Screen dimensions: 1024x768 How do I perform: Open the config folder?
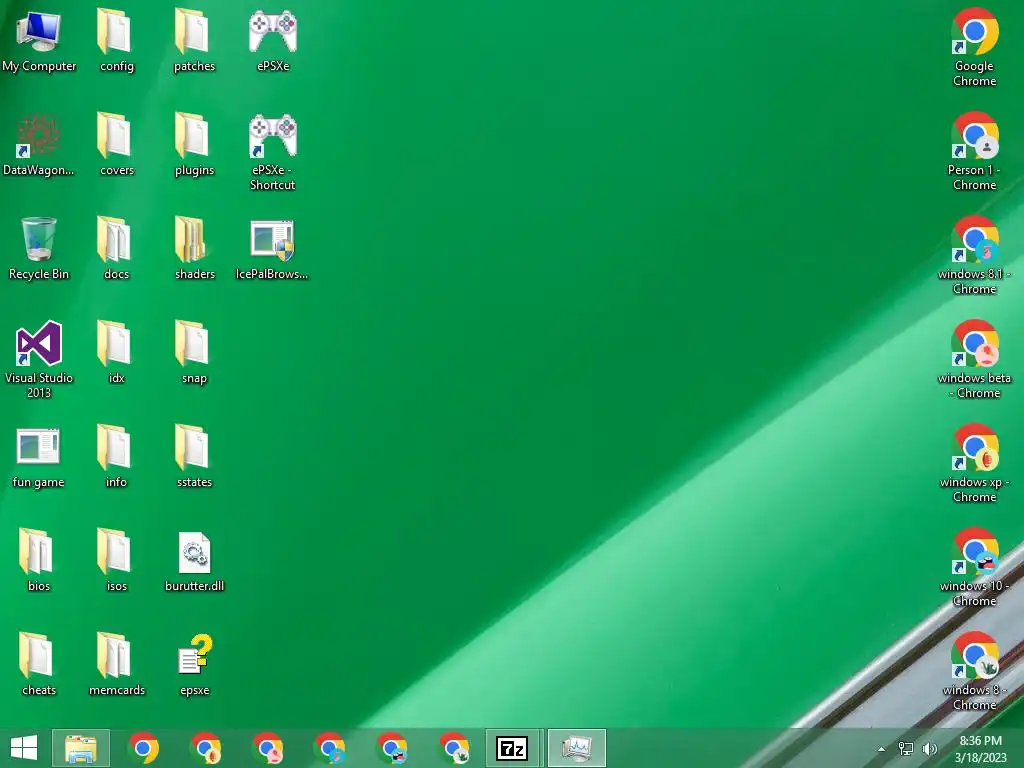click(x=116, y=40)
